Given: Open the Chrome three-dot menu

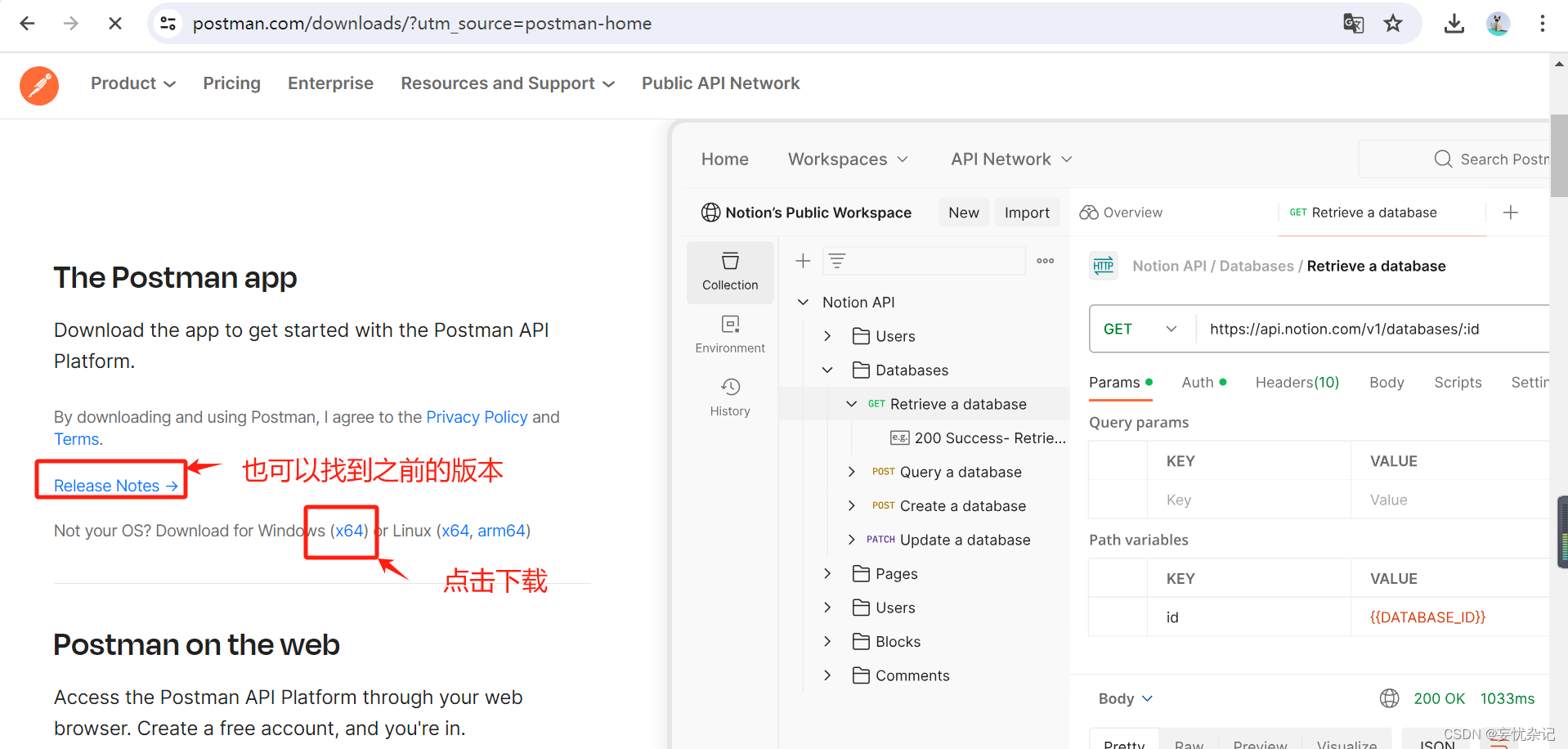Looking at the screenshot, I should pyautogui.click(x=1543, y=24).
